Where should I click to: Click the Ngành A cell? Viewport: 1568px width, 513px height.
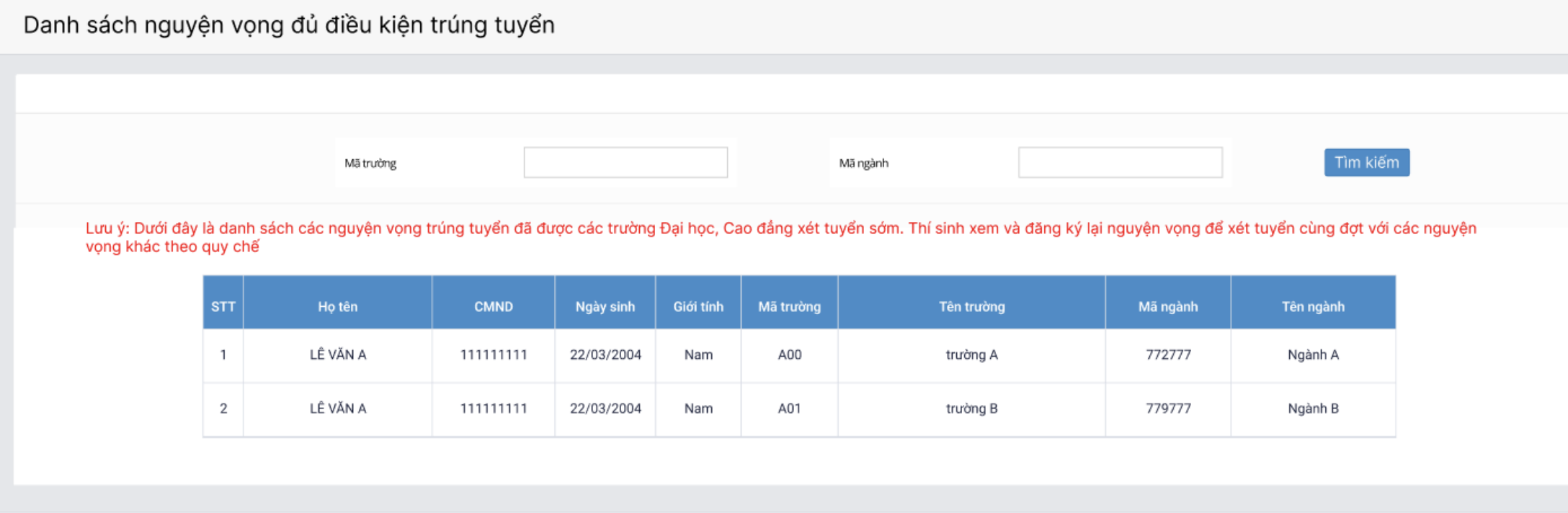(x=1313, y=355)
